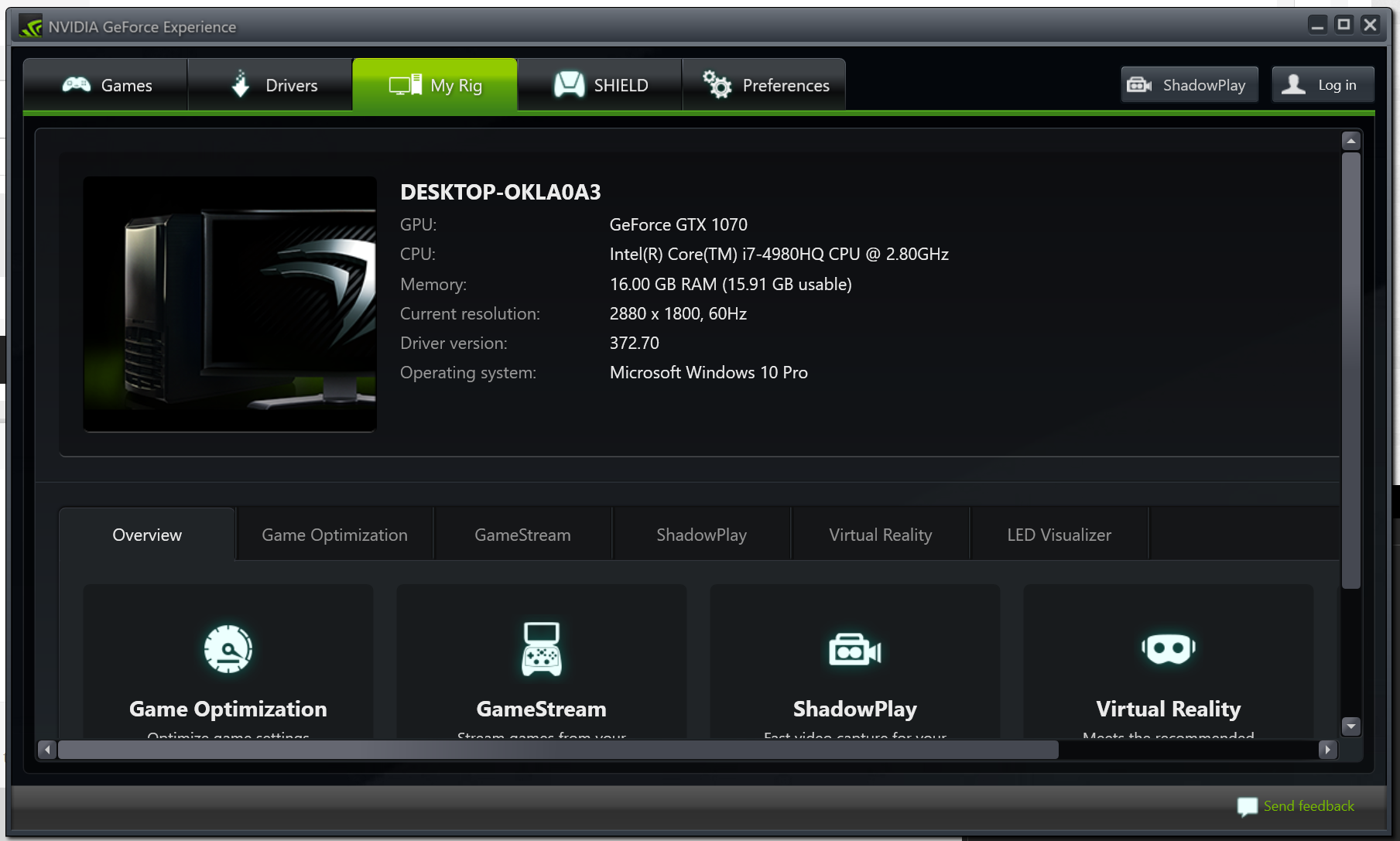
Task: Click the ShadowPlay camera card icon
Action: click(855, 650)
